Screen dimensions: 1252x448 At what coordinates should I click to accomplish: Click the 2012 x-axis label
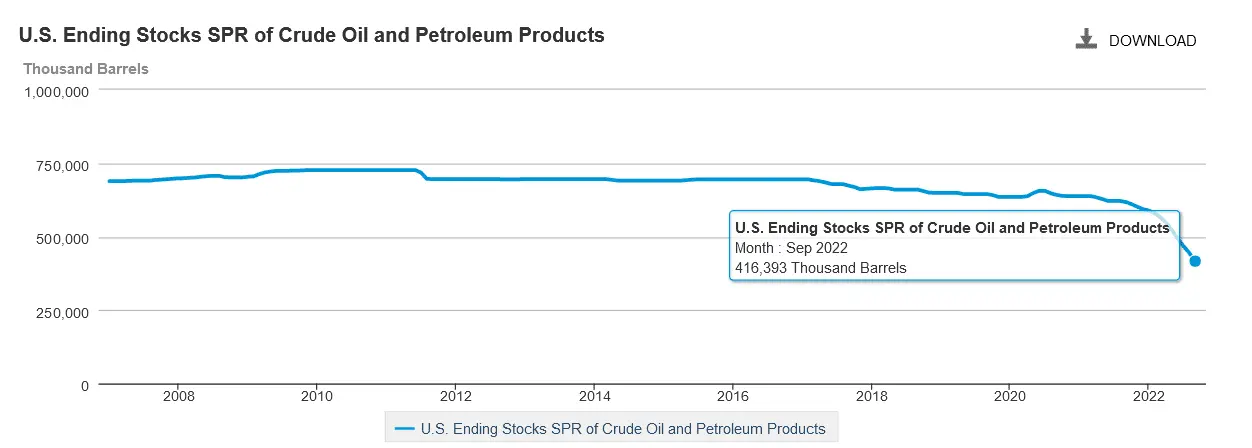pos(455,394)
